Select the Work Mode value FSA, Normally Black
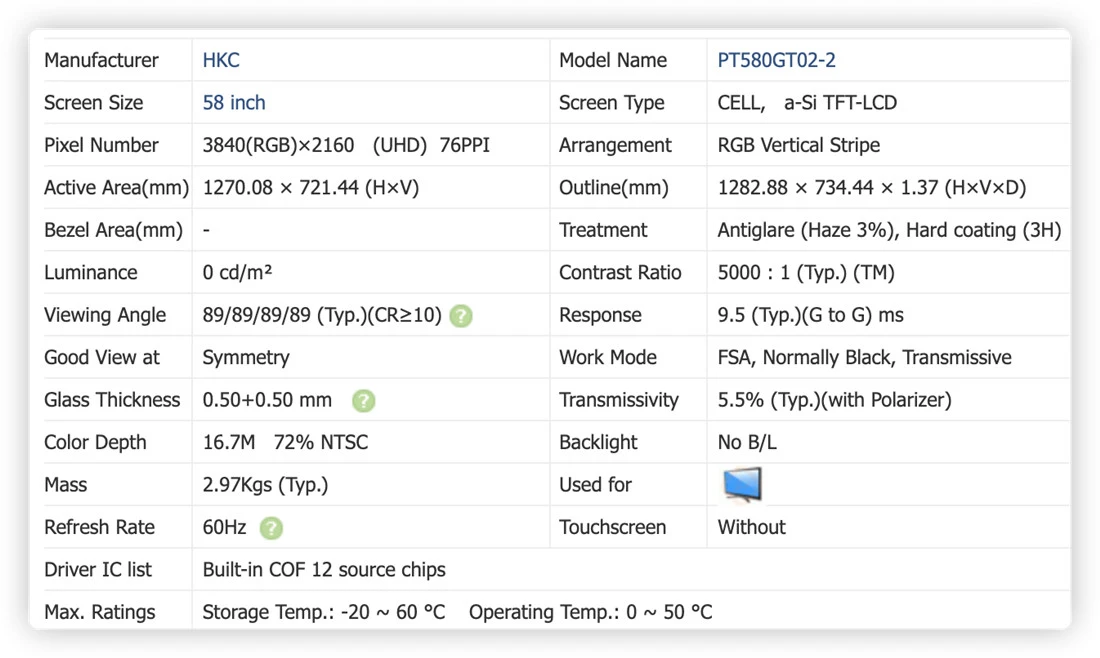This screenshot has height=658, width=1100. [804, 358]
